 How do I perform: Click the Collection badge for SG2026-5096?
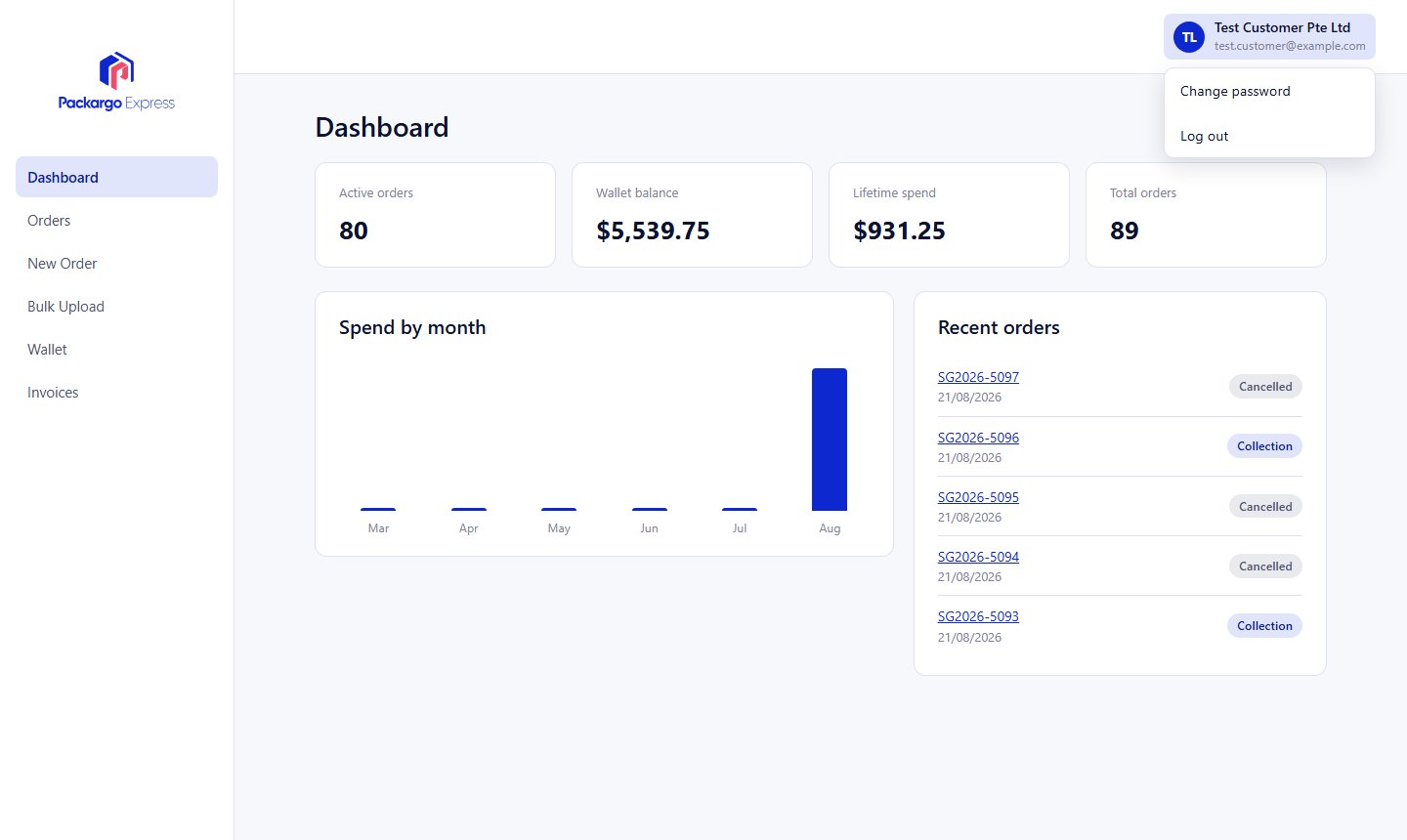[1264, 446]
